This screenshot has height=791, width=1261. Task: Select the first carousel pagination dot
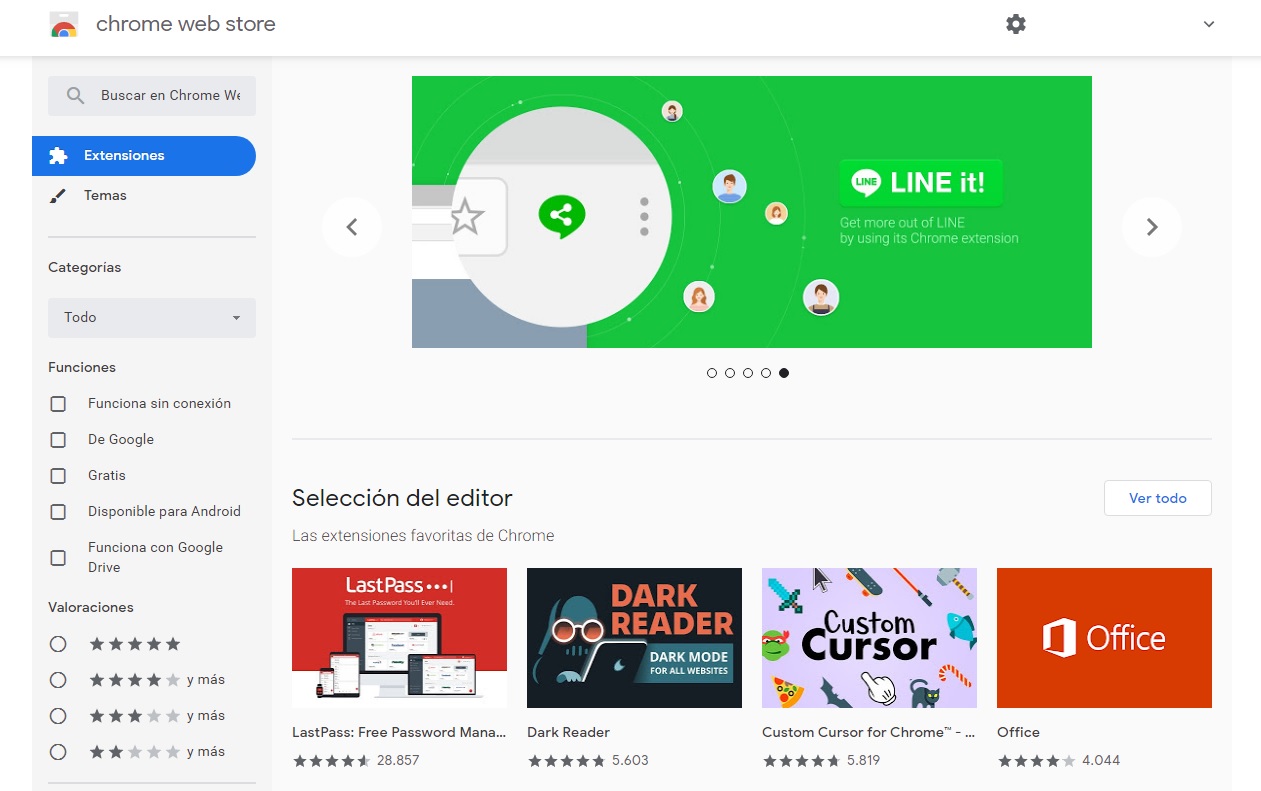(x=712, y=373)
